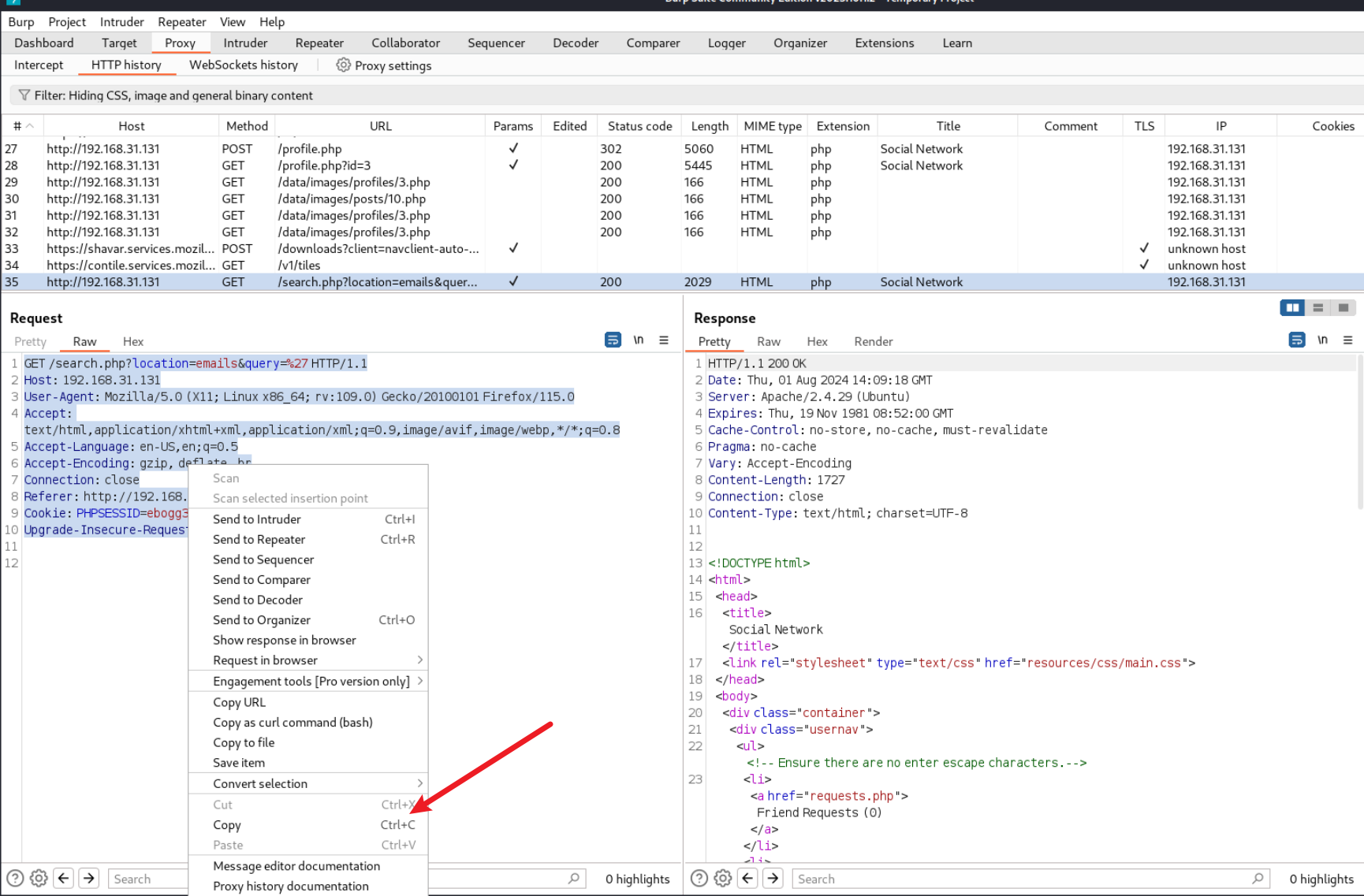Switch to the Dashboard tab
Viewport: 1364px width, 896px height.
pyautogui.click(x=44, y=43)
